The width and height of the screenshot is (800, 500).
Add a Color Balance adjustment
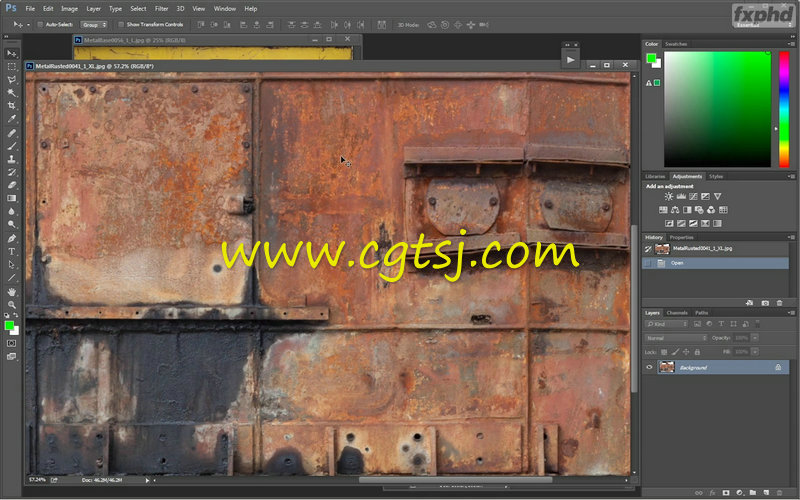coord(675,210)
